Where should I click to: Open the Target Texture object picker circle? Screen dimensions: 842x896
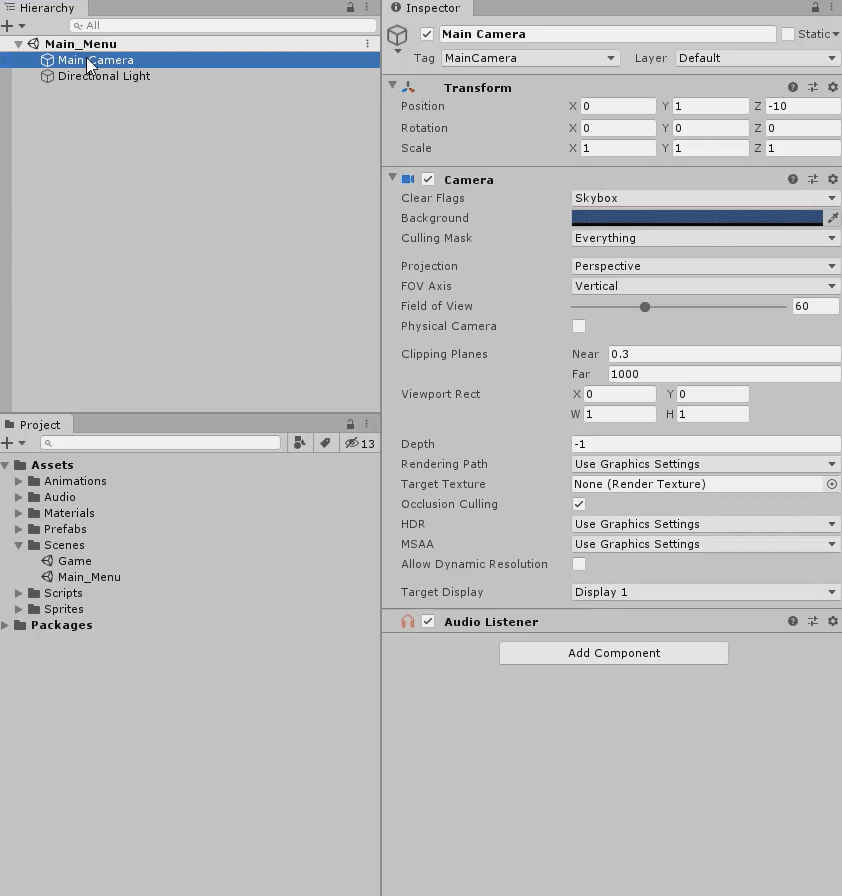[831, 484]
